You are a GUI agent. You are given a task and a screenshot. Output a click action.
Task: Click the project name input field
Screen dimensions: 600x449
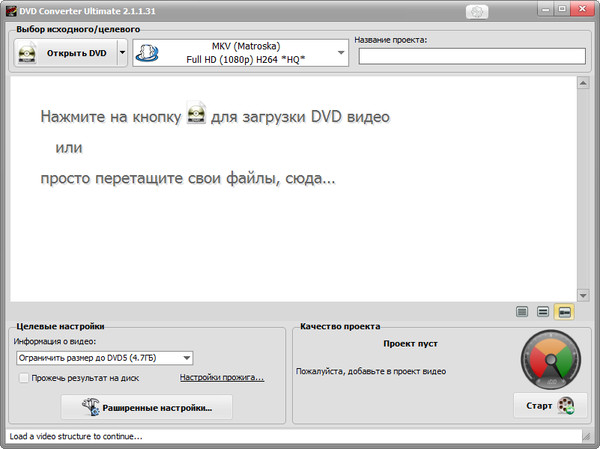(x=470, y=57)
